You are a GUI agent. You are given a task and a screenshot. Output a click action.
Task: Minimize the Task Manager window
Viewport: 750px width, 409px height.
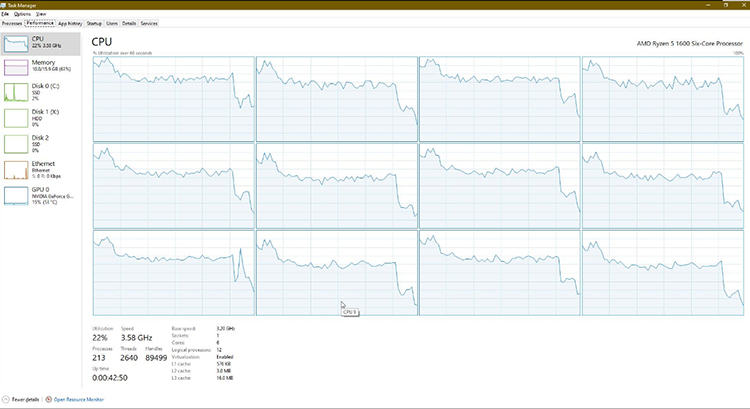point(708,5)
